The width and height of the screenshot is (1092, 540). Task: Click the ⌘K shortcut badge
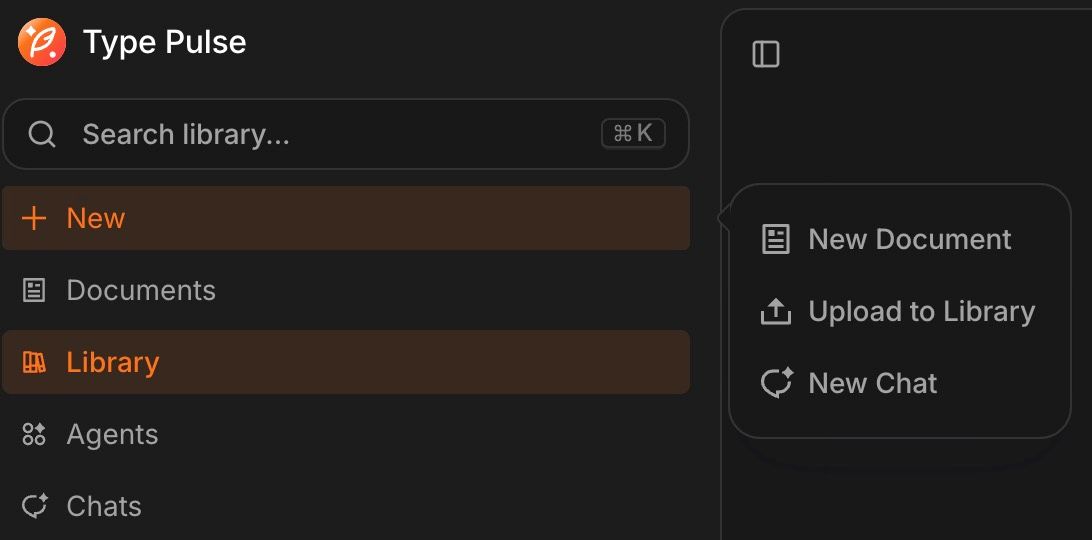633,134
